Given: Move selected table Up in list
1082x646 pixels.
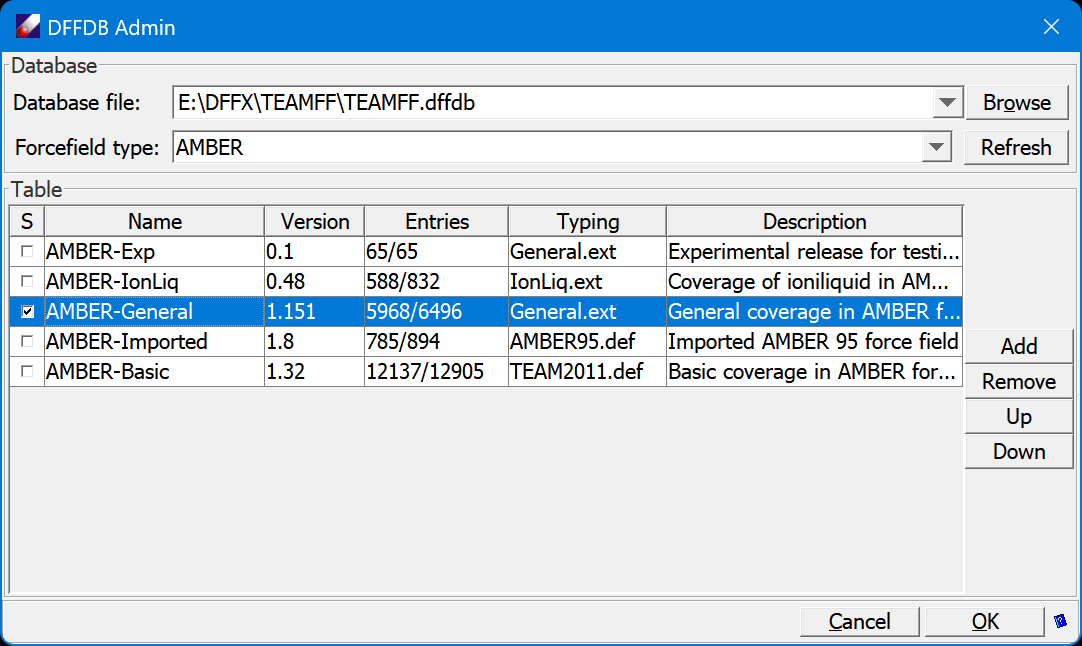Looking at the screenshot, I should pyautogui.click(x=1018, y=416).
